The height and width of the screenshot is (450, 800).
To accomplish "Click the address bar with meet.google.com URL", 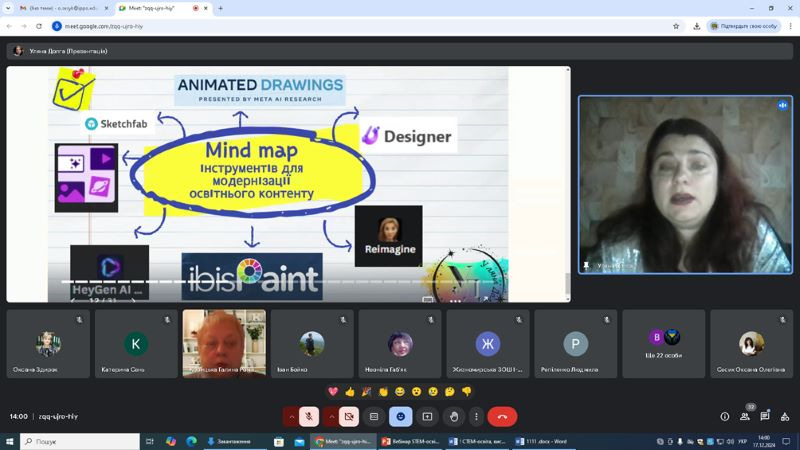I will [x=362, y=26].
